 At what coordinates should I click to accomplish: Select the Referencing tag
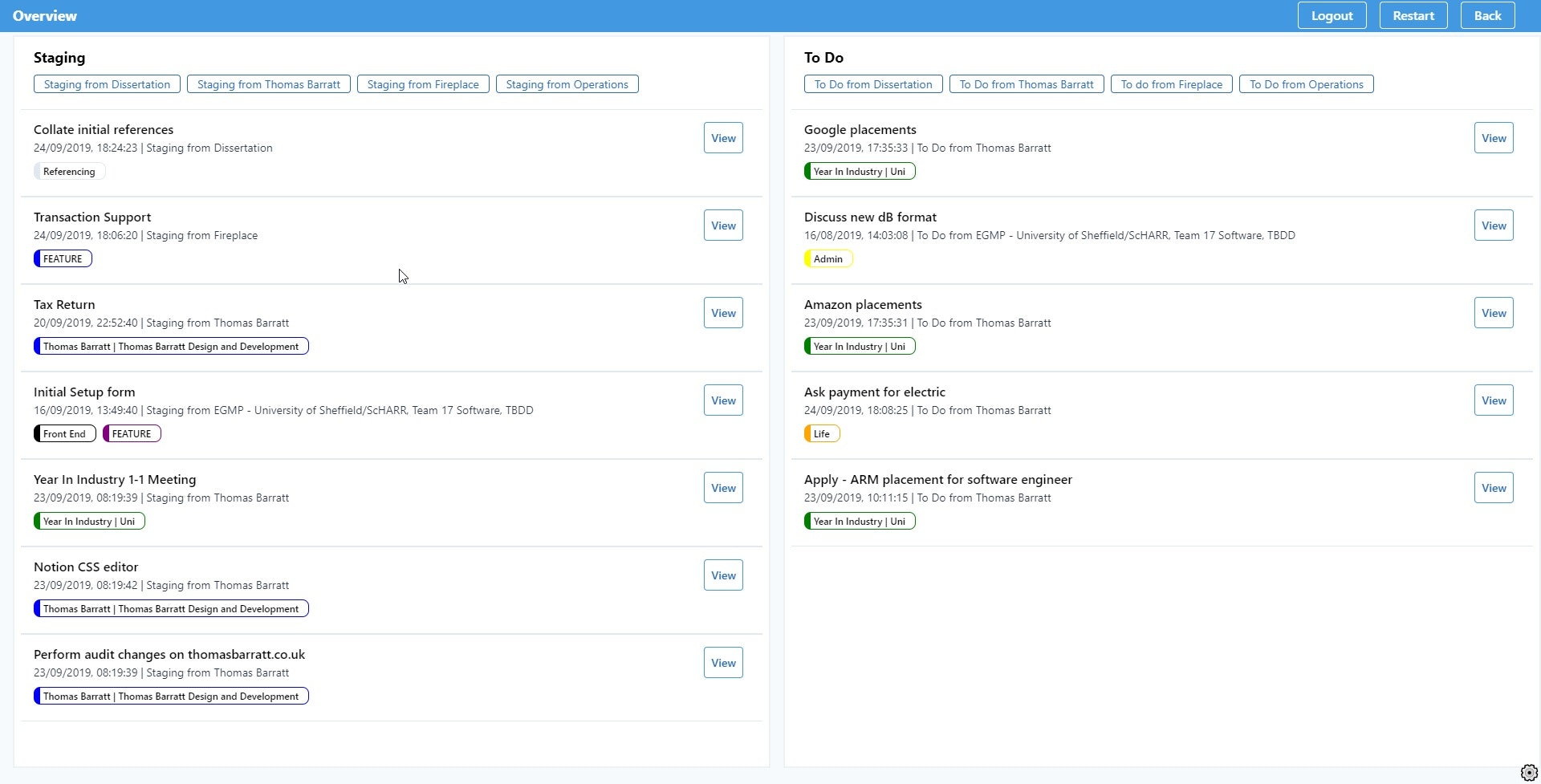(x=69, y=172)
